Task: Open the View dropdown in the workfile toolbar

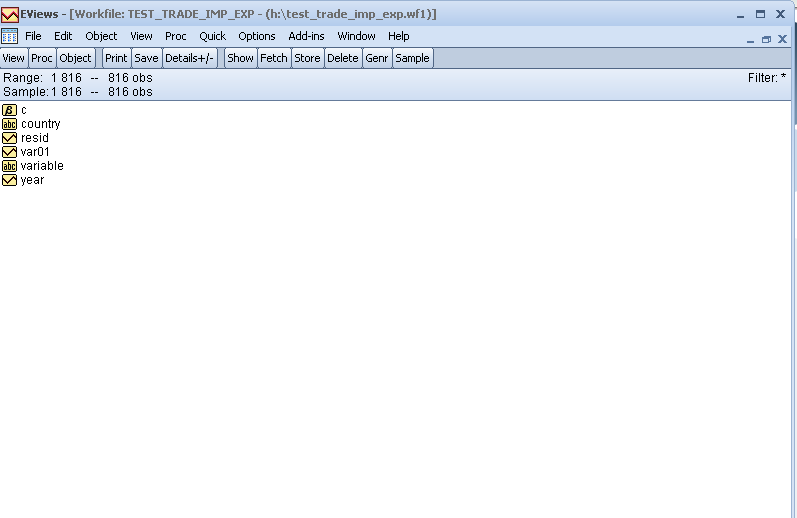Action: pyautogui.click(x=14, y=58)
